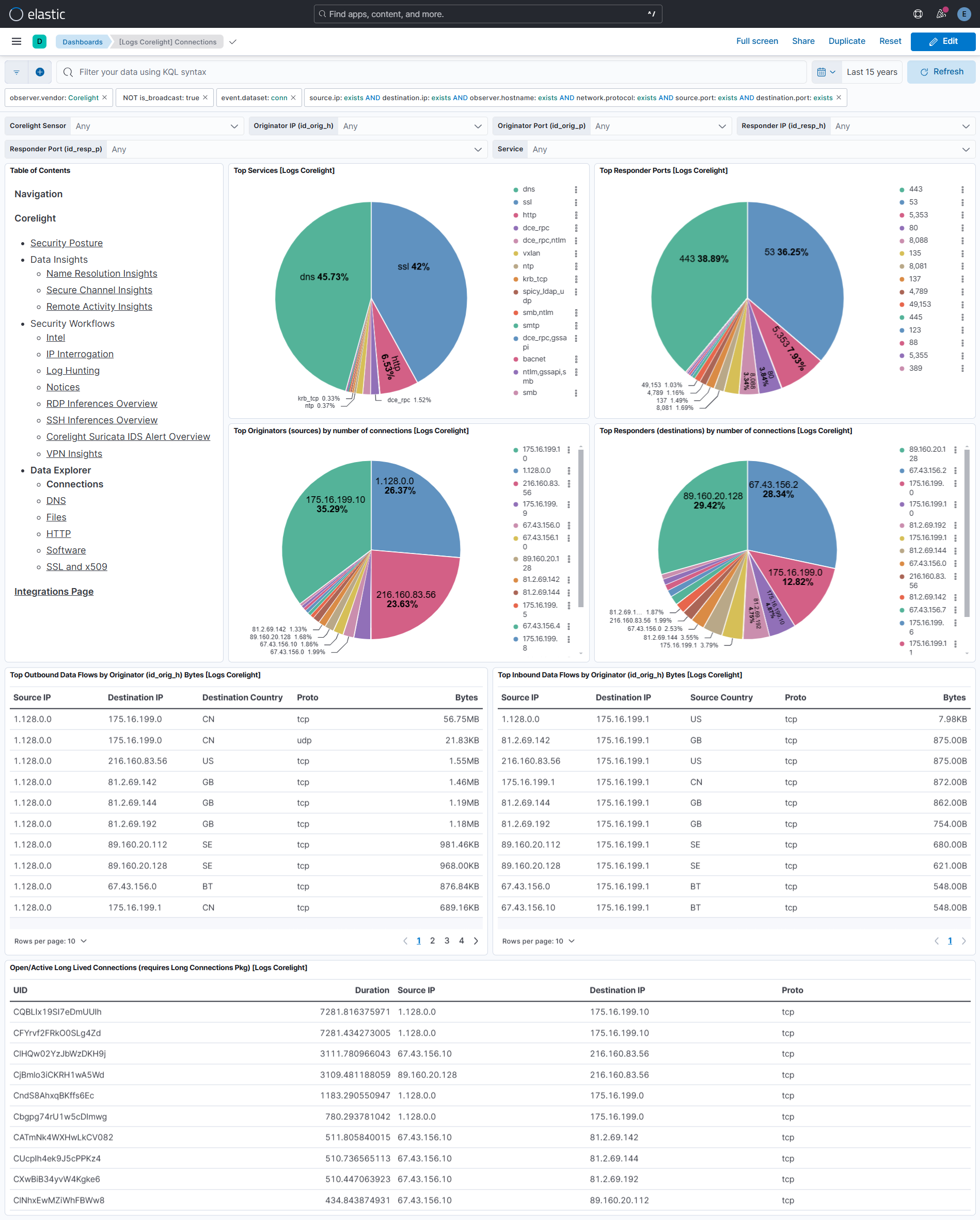980x1220 pixels.
Task: Open the Security Posture link
Action: (x=66, y=243)
